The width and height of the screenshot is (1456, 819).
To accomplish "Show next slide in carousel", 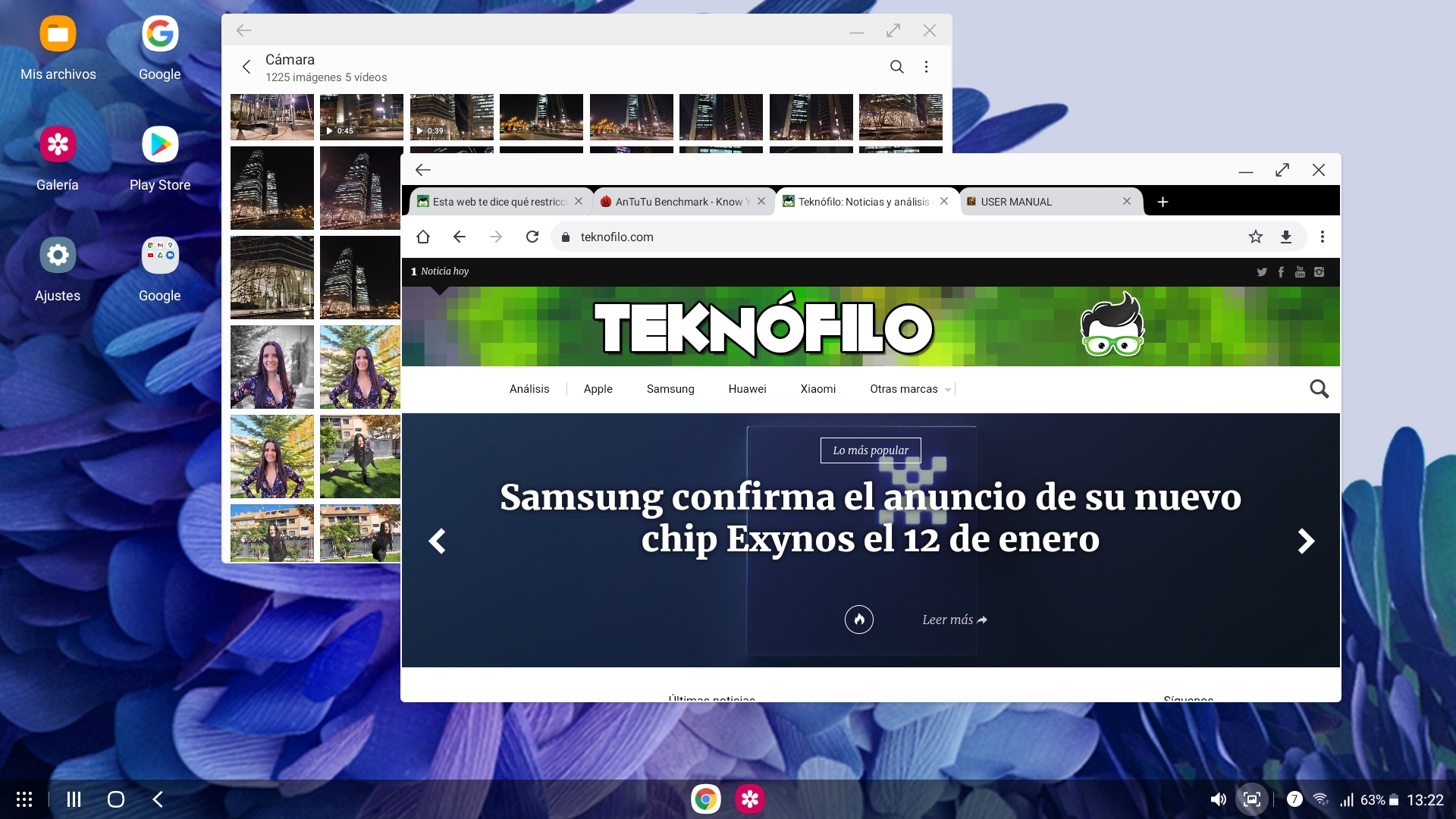I will coord(1305,541).
